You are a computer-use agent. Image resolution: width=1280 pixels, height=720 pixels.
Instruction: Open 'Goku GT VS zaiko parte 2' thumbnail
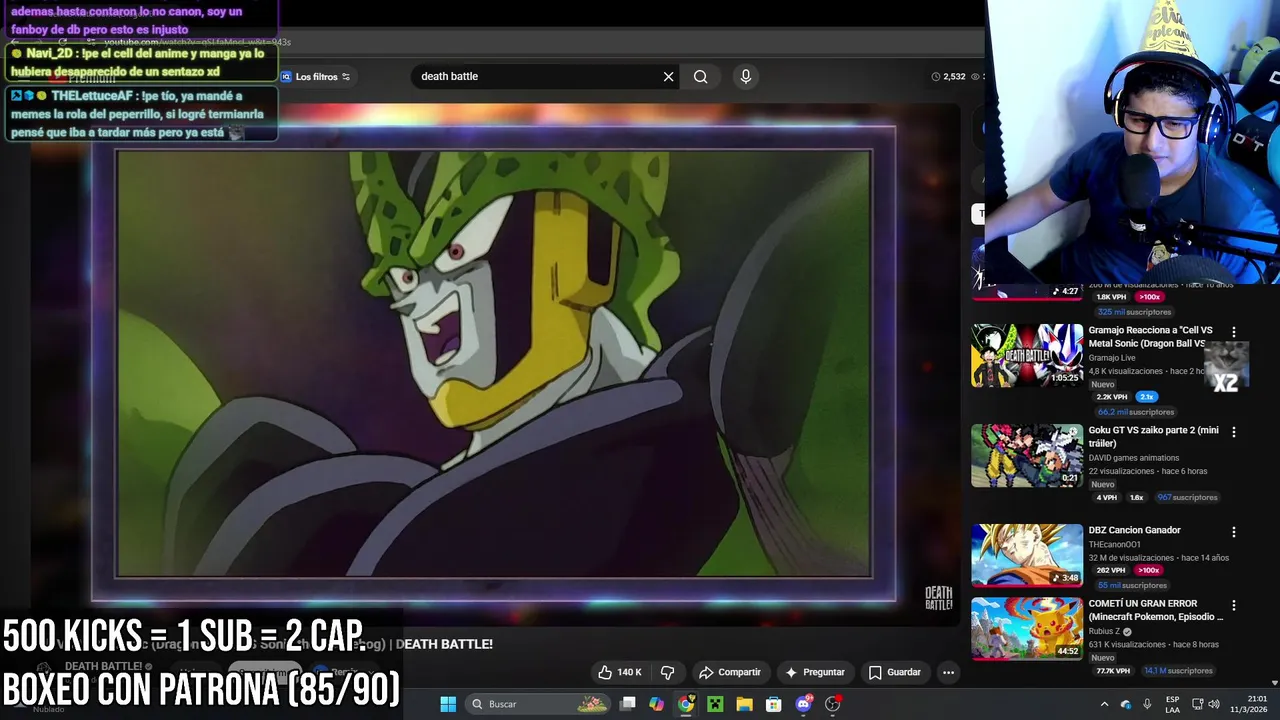coord(1027,455)
